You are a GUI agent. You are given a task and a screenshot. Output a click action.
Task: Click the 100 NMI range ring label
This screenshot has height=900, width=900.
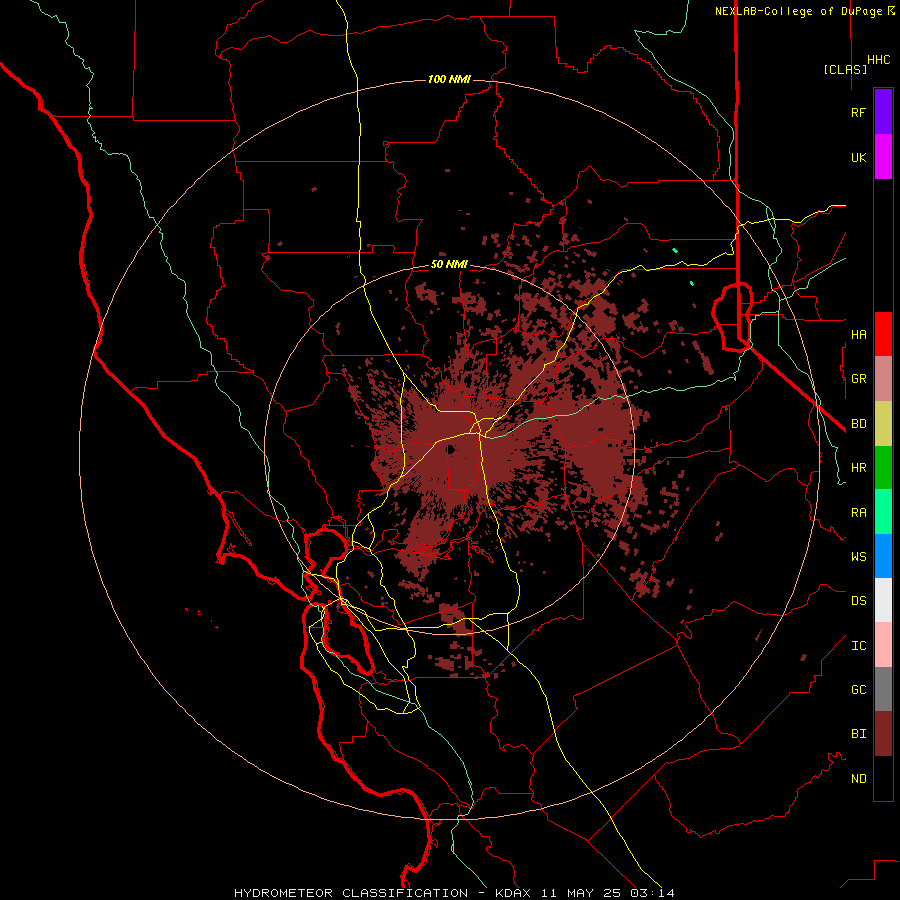449,79
